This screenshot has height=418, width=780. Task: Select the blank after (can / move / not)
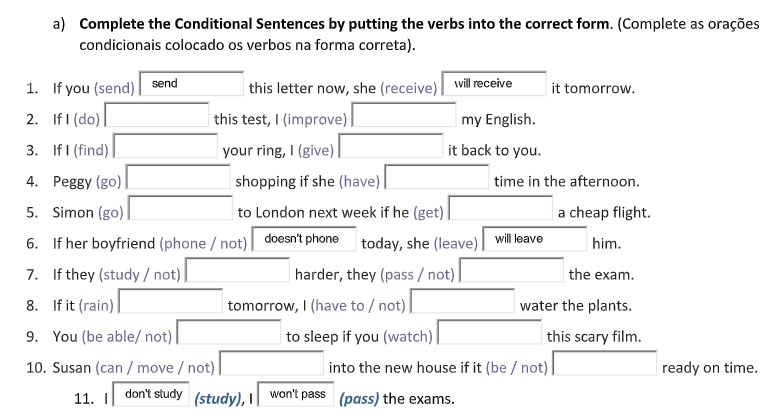272,363
